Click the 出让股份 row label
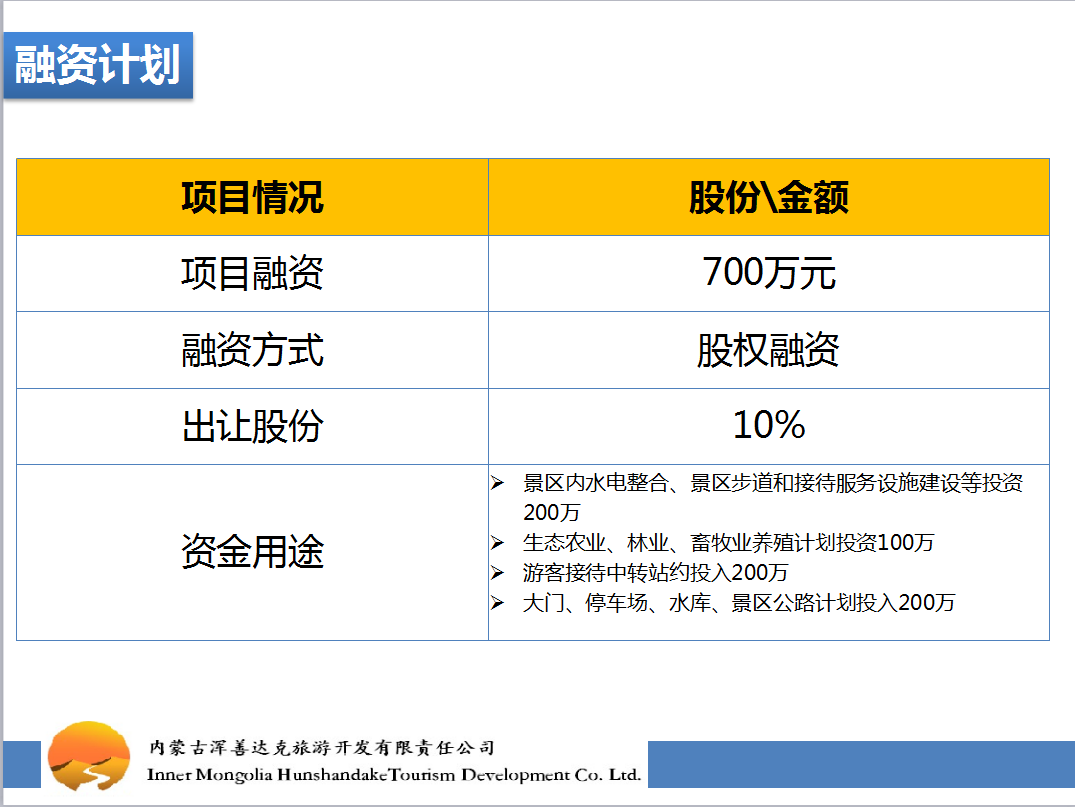This screenshot has width=1075, height=807. (x=252, y=426)
